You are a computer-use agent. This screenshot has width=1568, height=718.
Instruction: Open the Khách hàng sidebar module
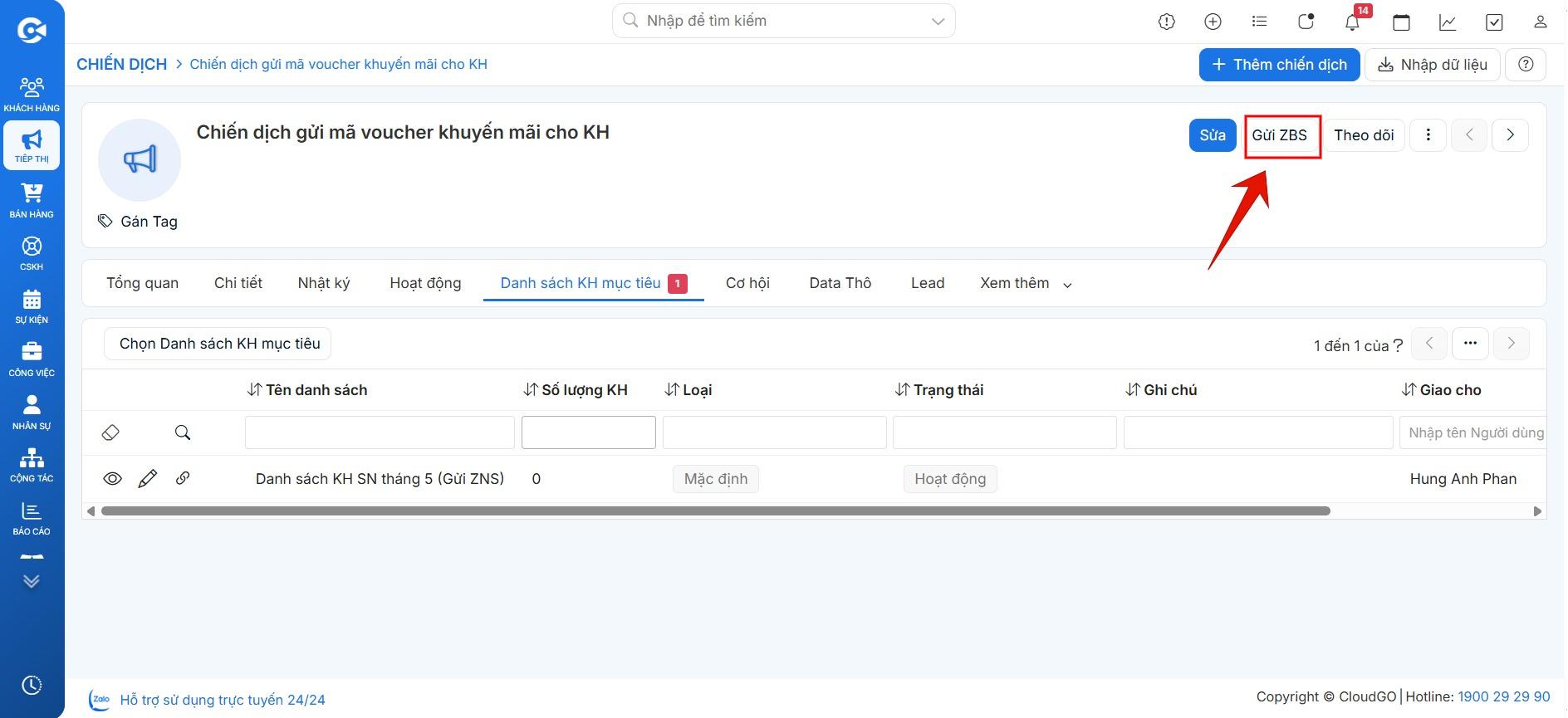coord(32,94)
